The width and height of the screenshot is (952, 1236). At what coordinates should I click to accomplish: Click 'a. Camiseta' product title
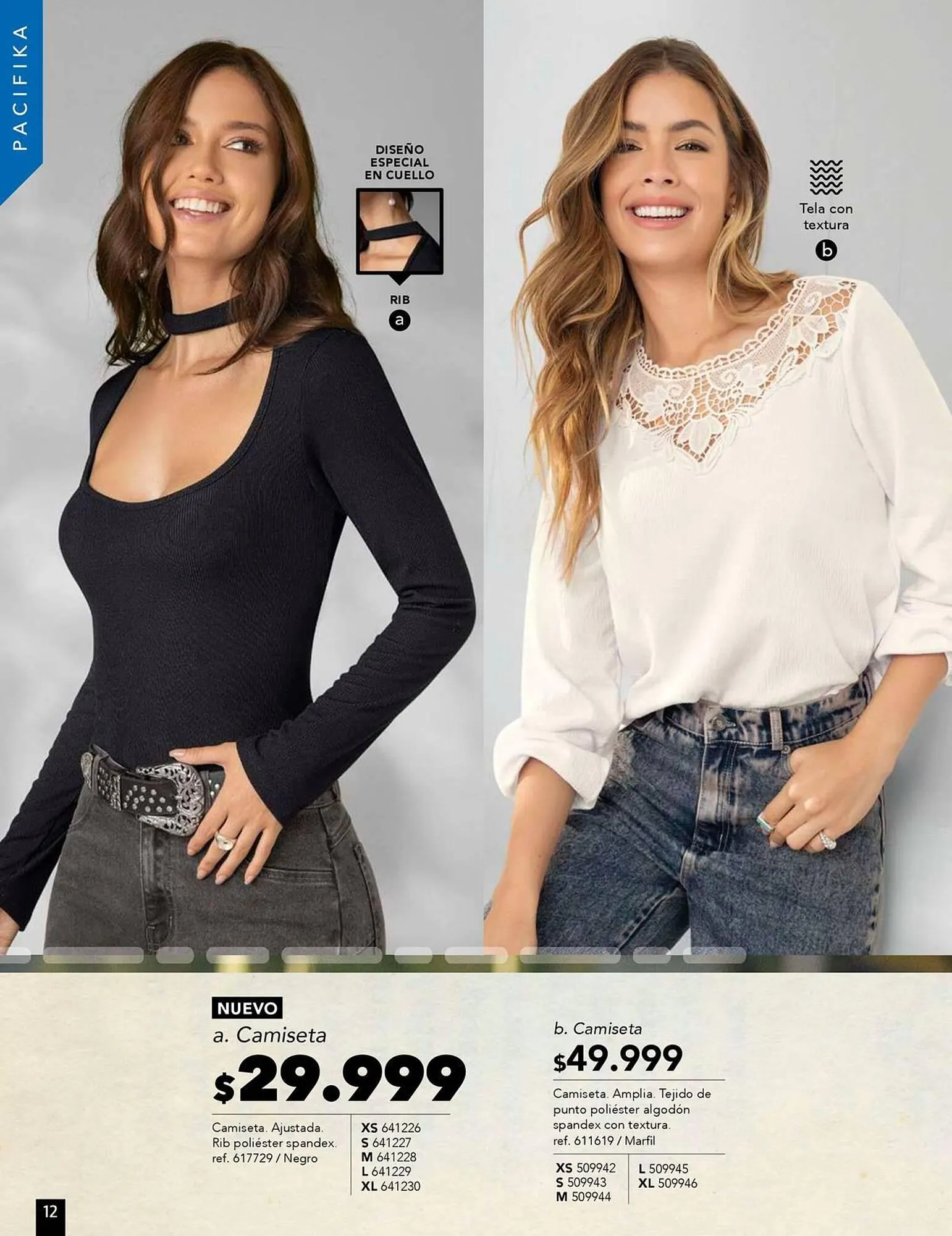point(269,1035)
